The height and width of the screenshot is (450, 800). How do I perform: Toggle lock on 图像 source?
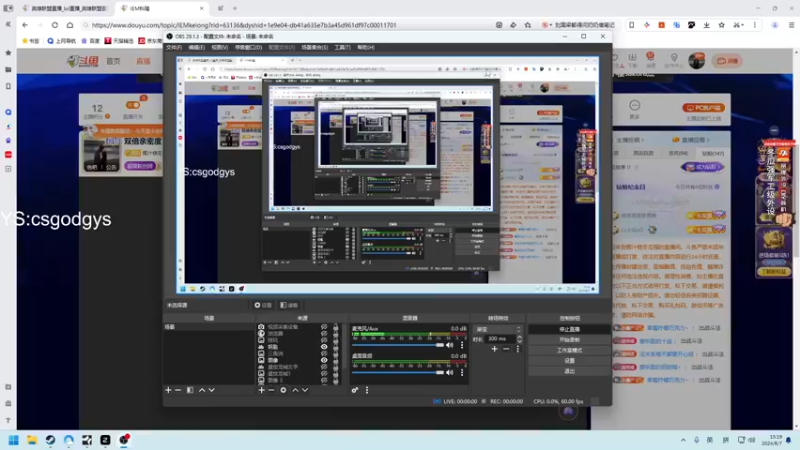335,360
